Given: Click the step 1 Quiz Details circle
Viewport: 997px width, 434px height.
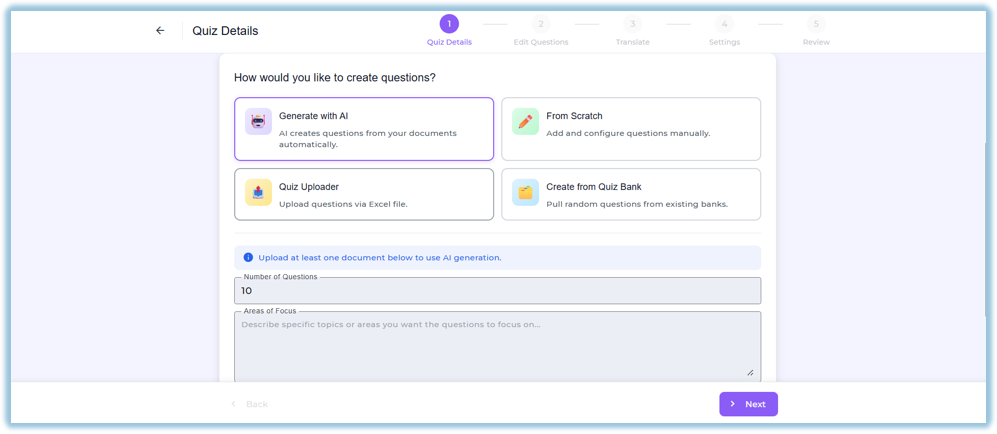Looking at the screenshot, I should [x=449, y=24].
